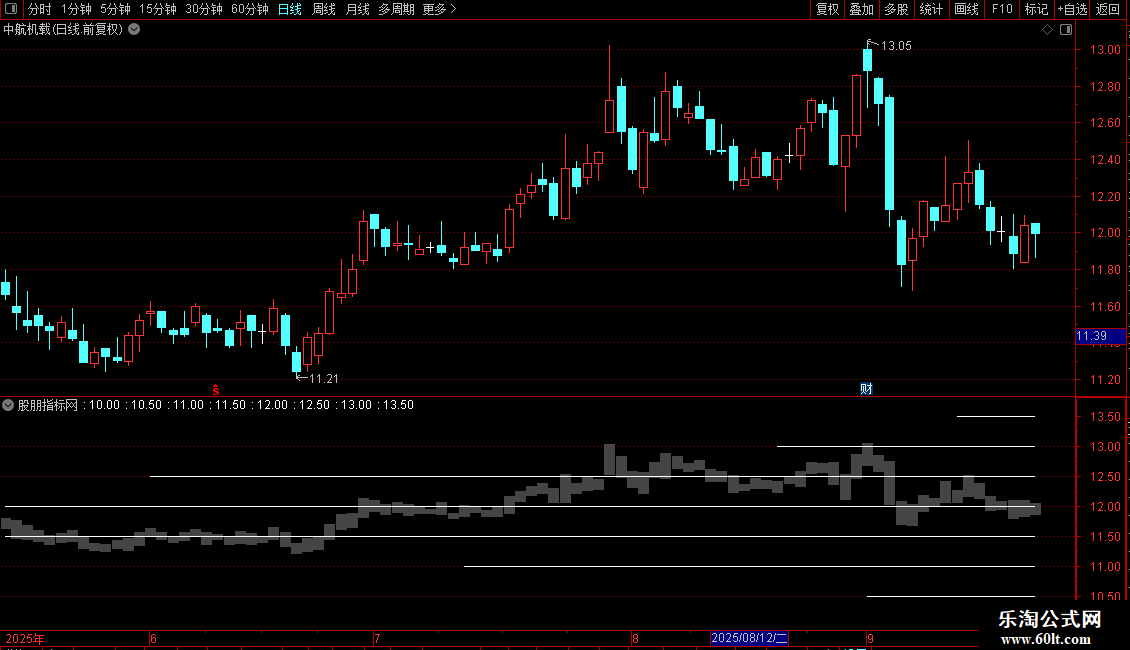
Task: Click the 13.05 high price label
Action: point(896,45)
